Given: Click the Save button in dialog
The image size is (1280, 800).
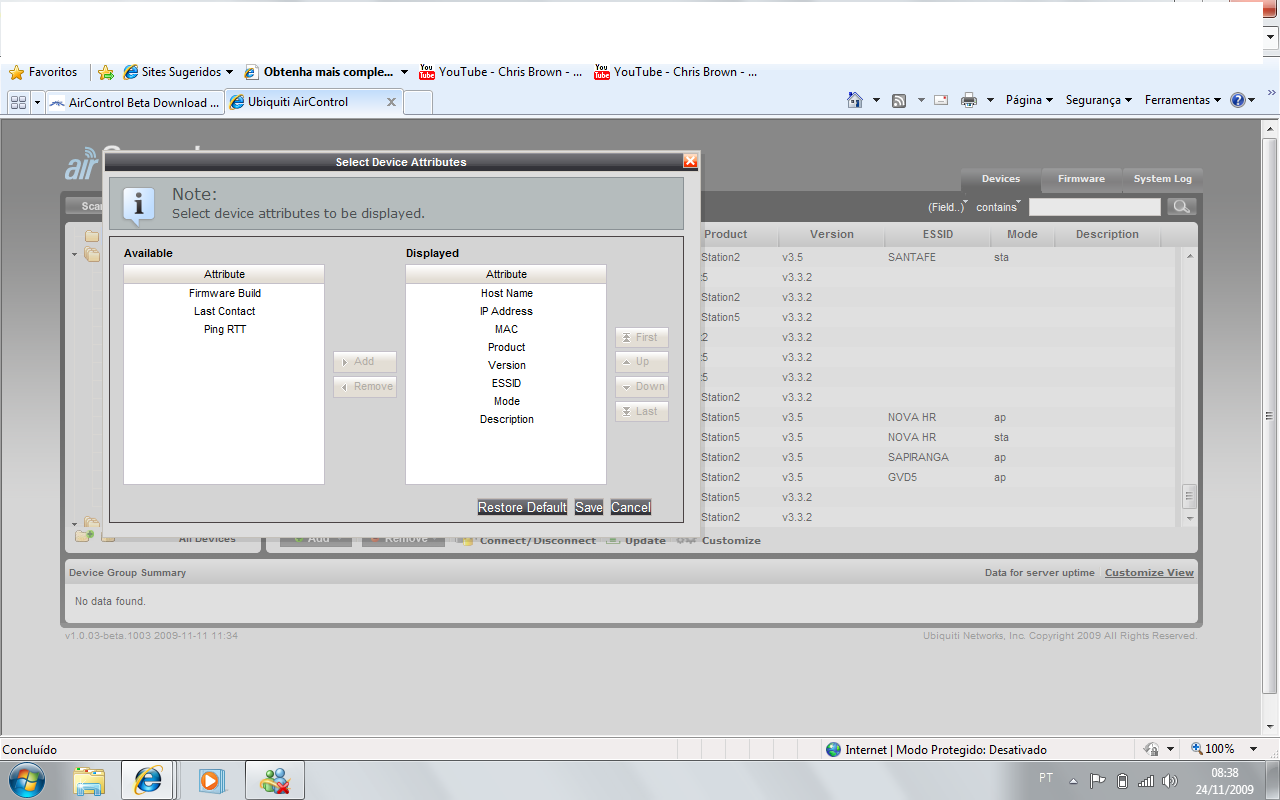Looking at the screenshot, I should coord(589,507).
